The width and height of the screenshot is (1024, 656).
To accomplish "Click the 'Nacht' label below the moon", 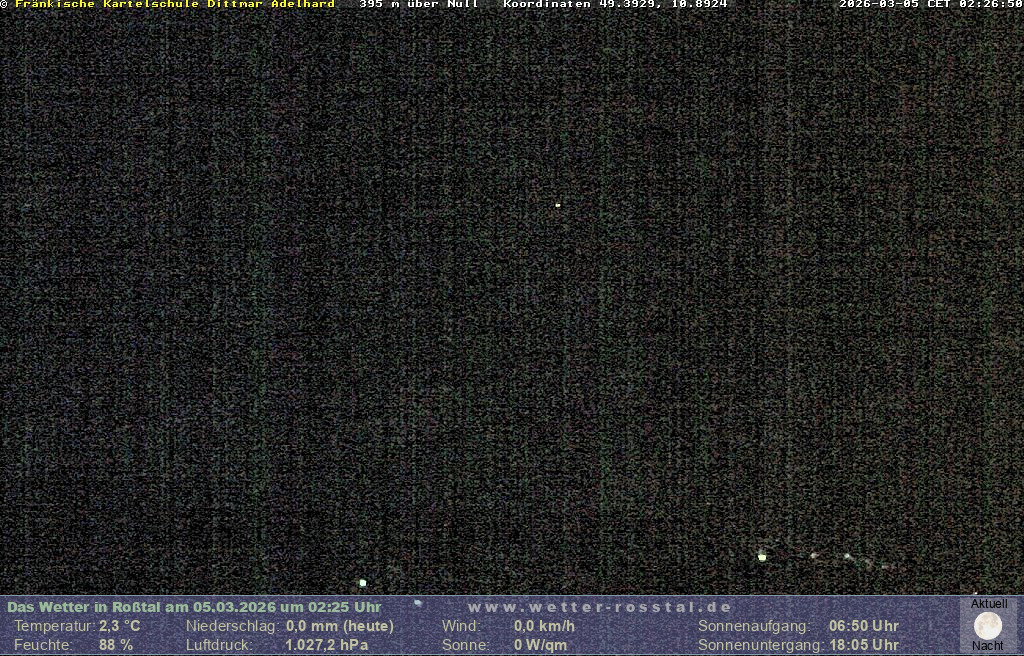I will (988, 646).
